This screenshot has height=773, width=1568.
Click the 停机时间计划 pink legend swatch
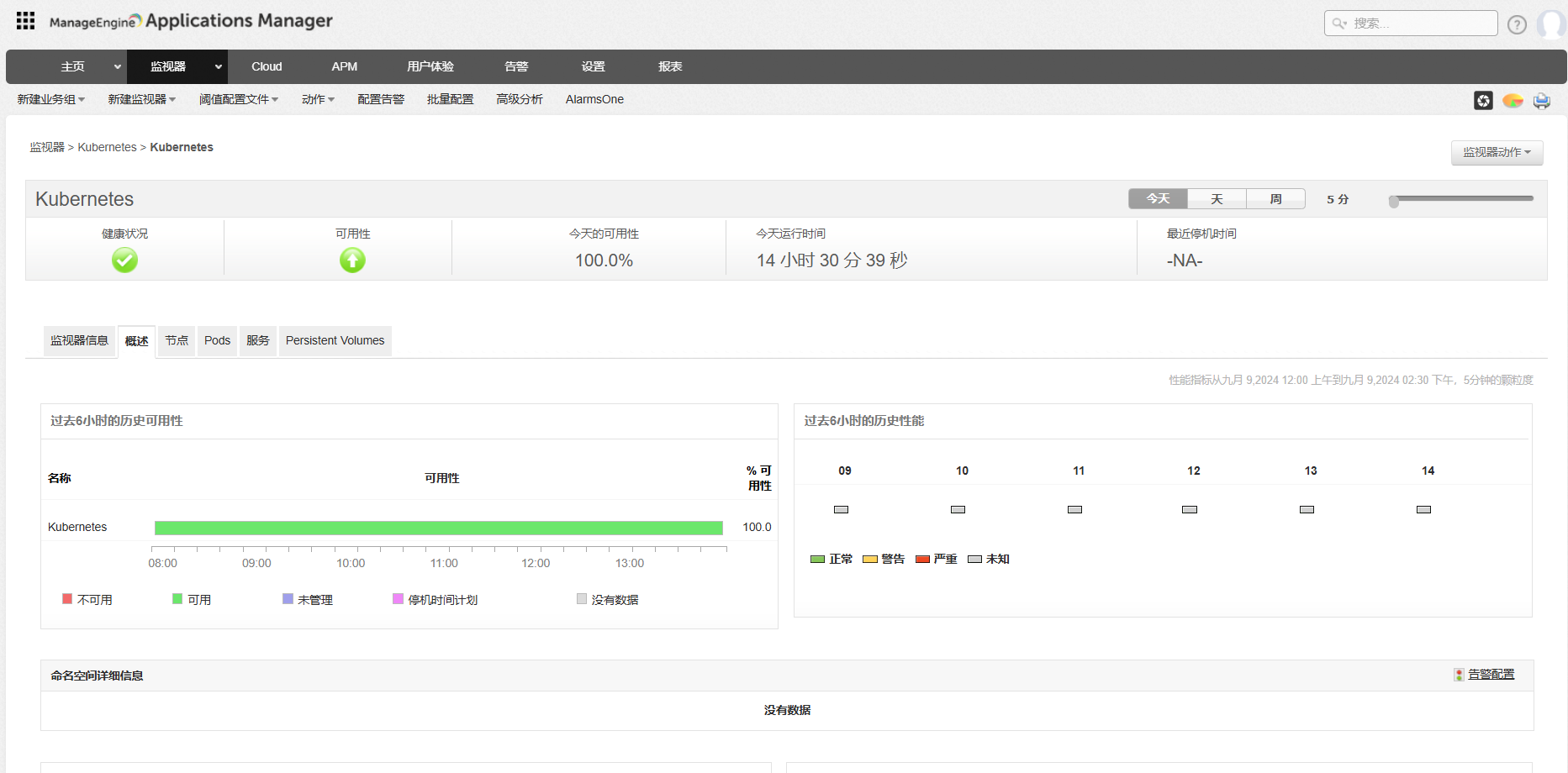[398, 599]
